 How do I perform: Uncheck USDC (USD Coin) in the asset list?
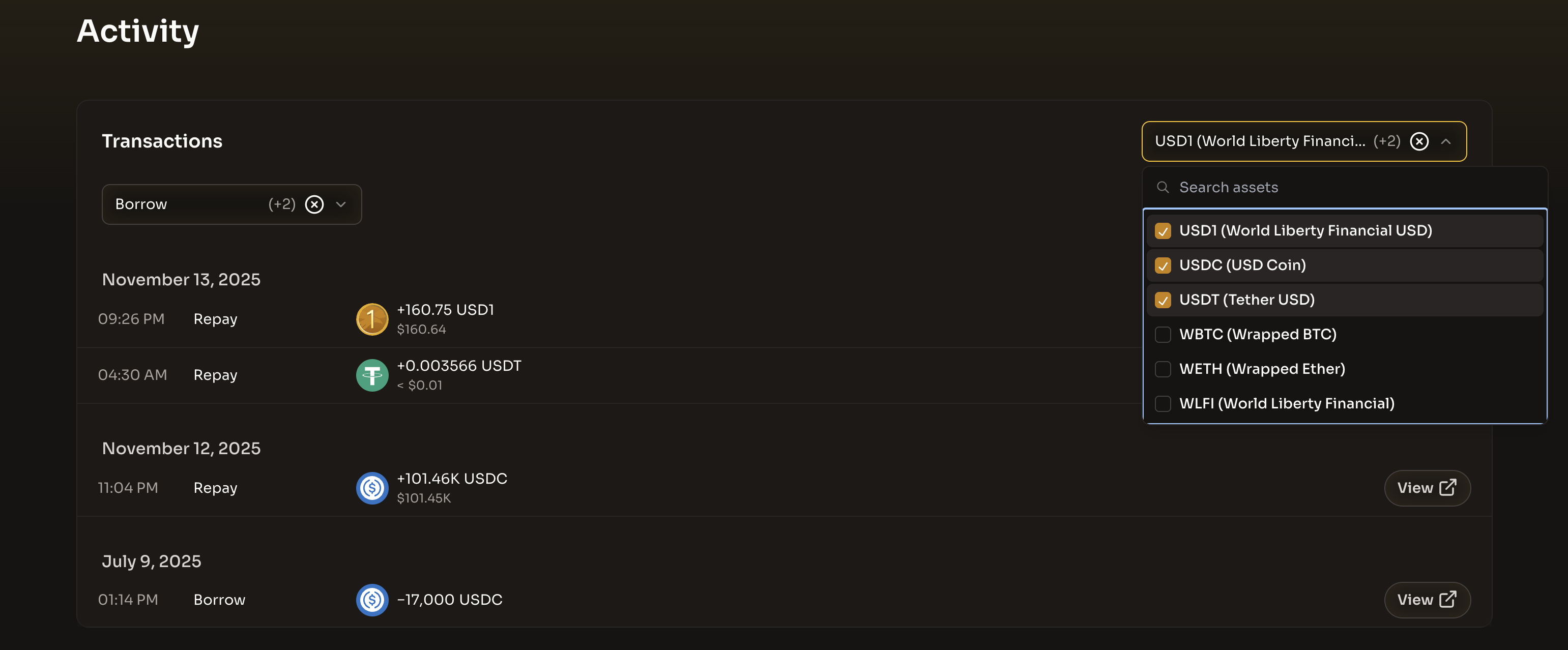coord(1163,265)
